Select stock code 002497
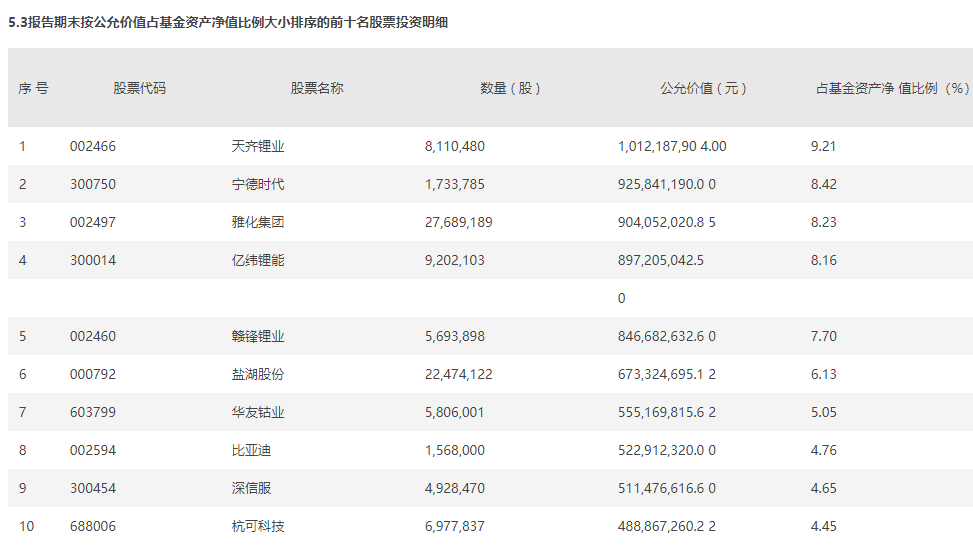The width and height of the screenshot is (973, 556). 93,222
